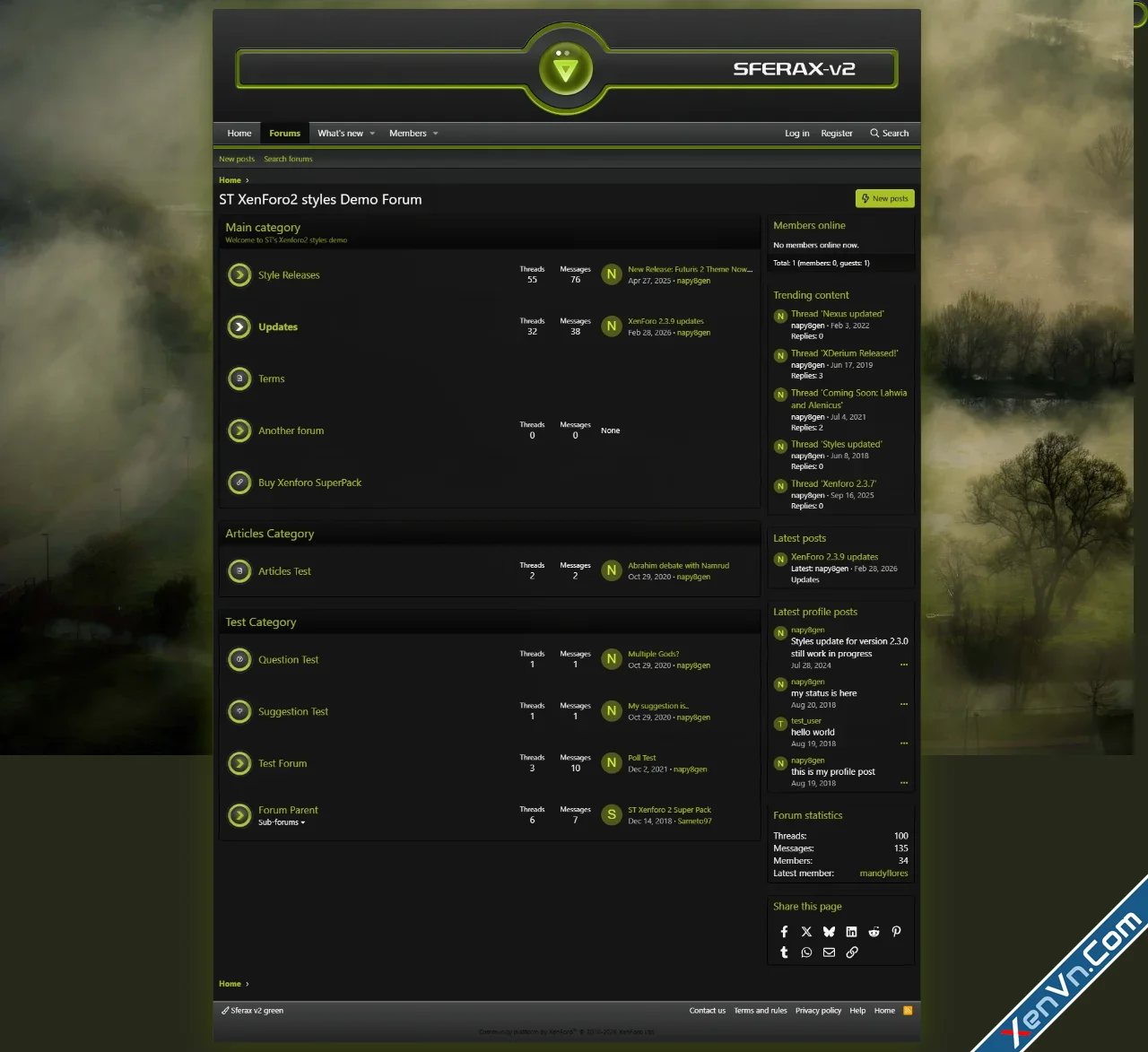Switch to the Forums tab
The height and width of the screenshot is (1052, 1148).
(x=284, y=133)
